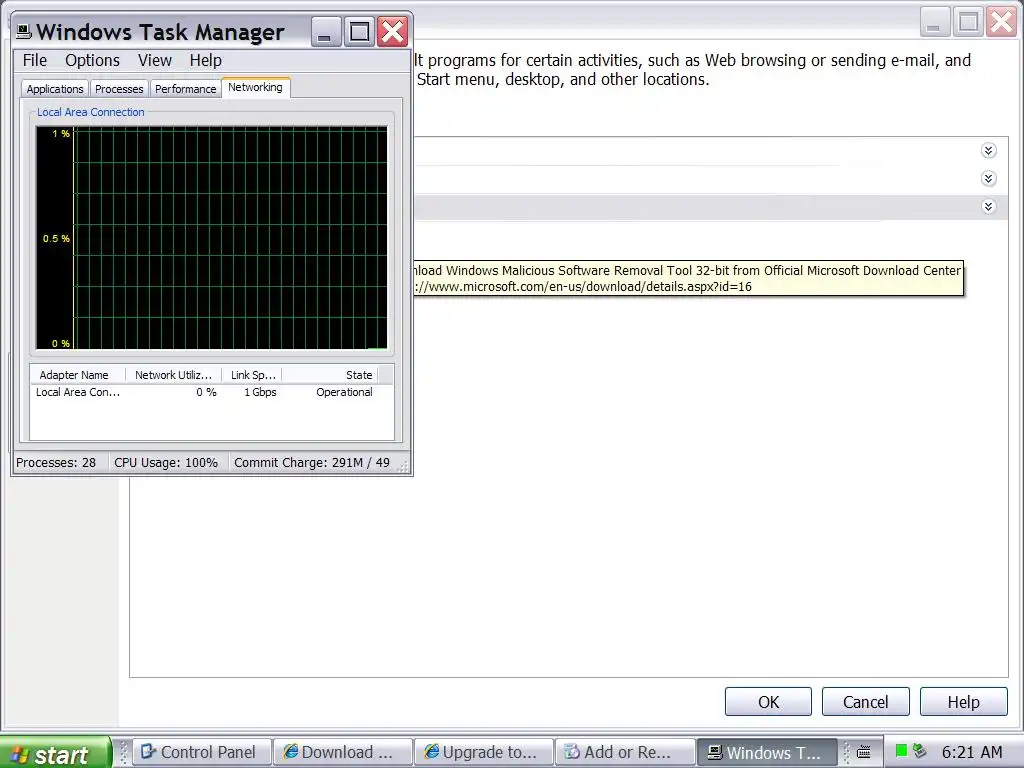
Task: Expand the highlighted third double-chevron section
Action: pos(989,206)
